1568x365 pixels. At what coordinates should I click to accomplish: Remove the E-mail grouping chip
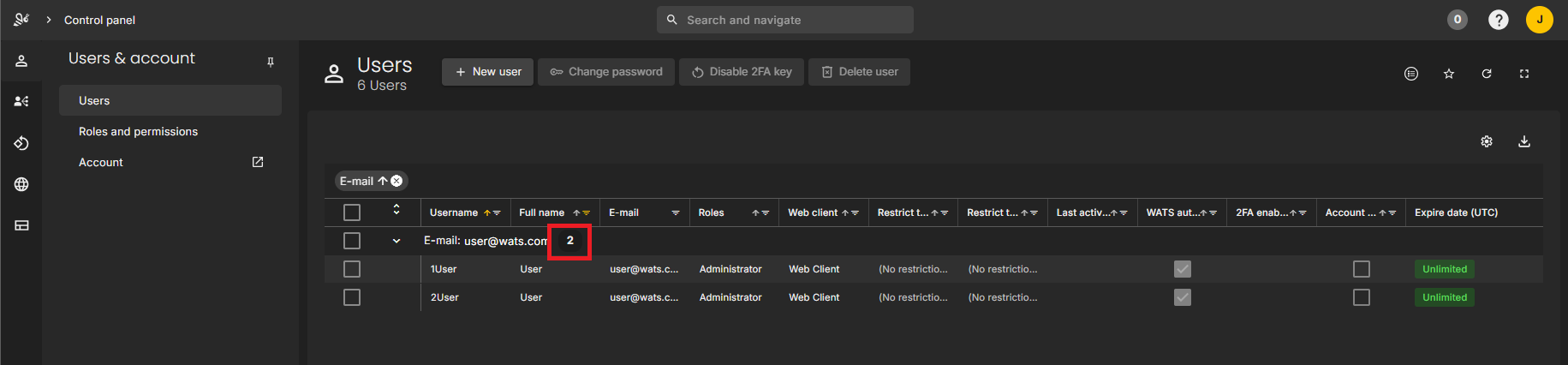point(396,181)
